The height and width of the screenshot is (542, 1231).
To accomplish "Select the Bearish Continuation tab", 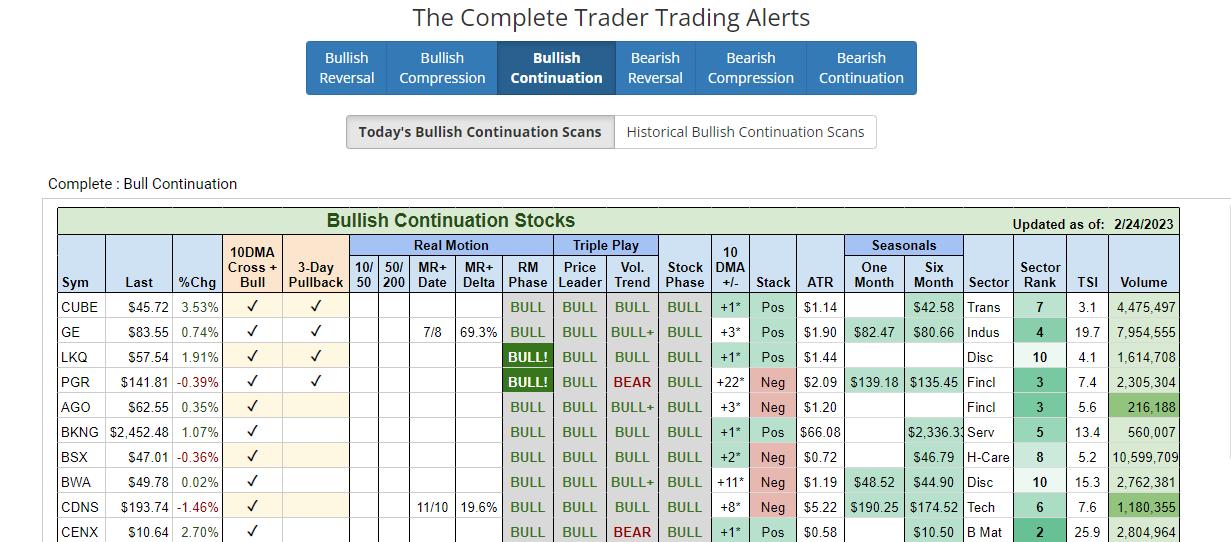I will click(x=861, y=68).
